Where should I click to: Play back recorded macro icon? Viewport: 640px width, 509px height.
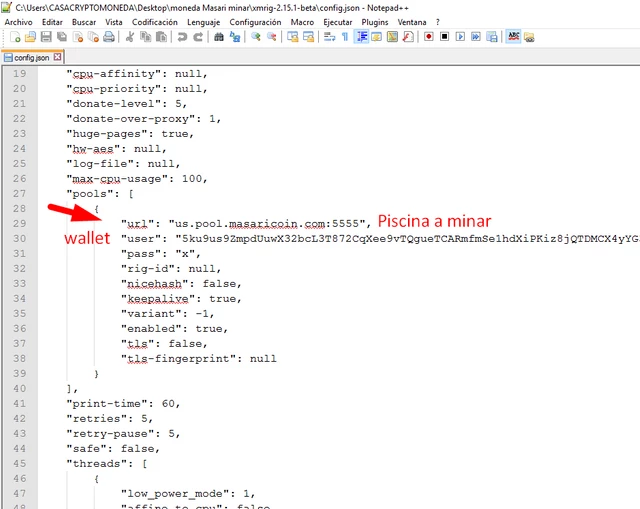click(x=460, y=37)
